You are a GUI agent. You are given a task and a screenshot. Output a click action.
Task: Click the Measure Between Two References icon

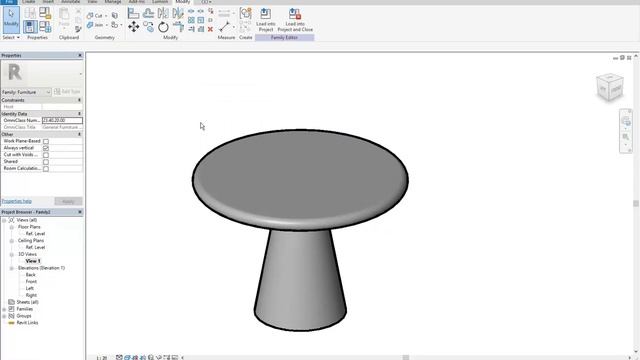coord(224,27)
